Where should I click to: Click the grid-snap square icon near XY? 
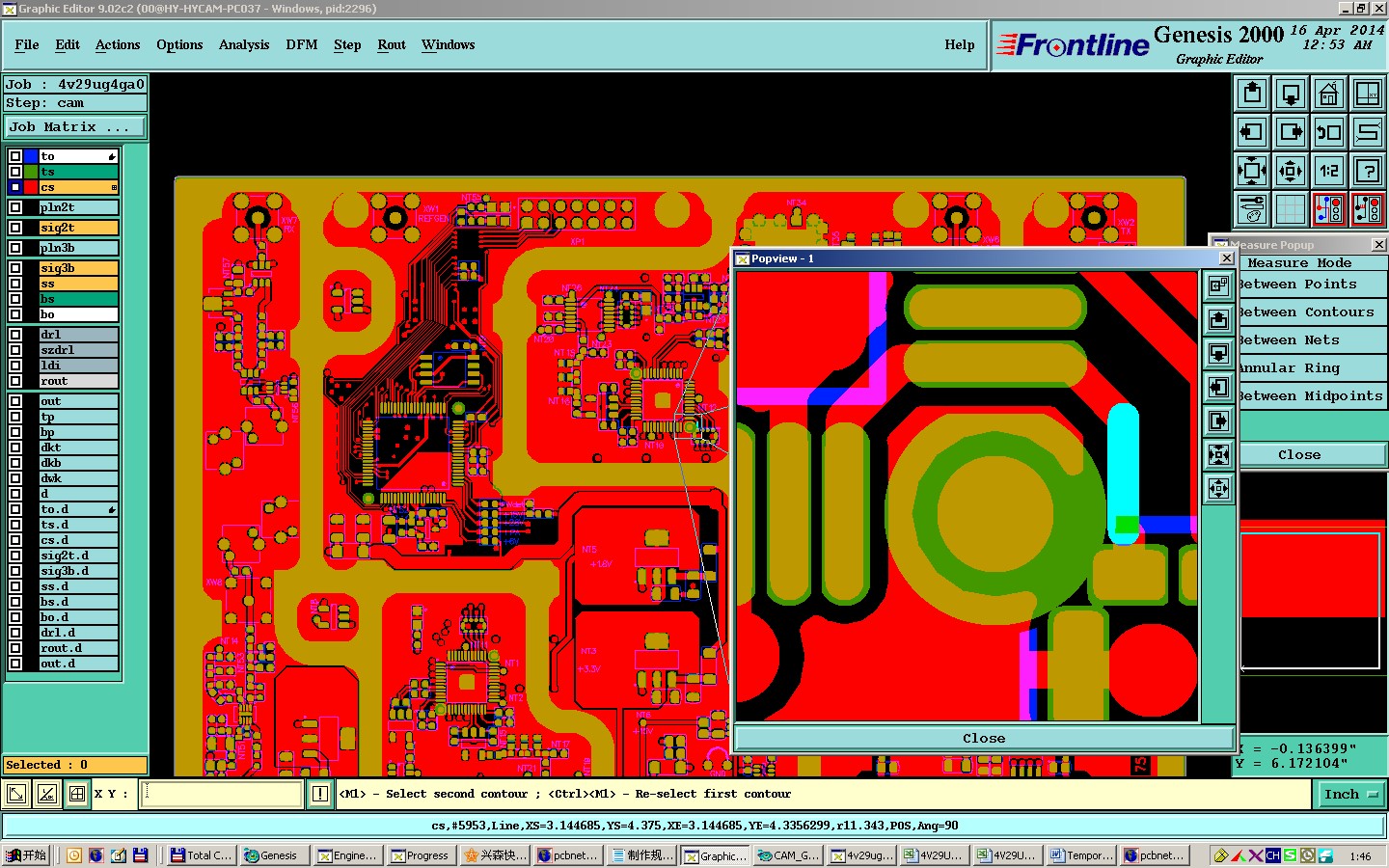(77, 794)
